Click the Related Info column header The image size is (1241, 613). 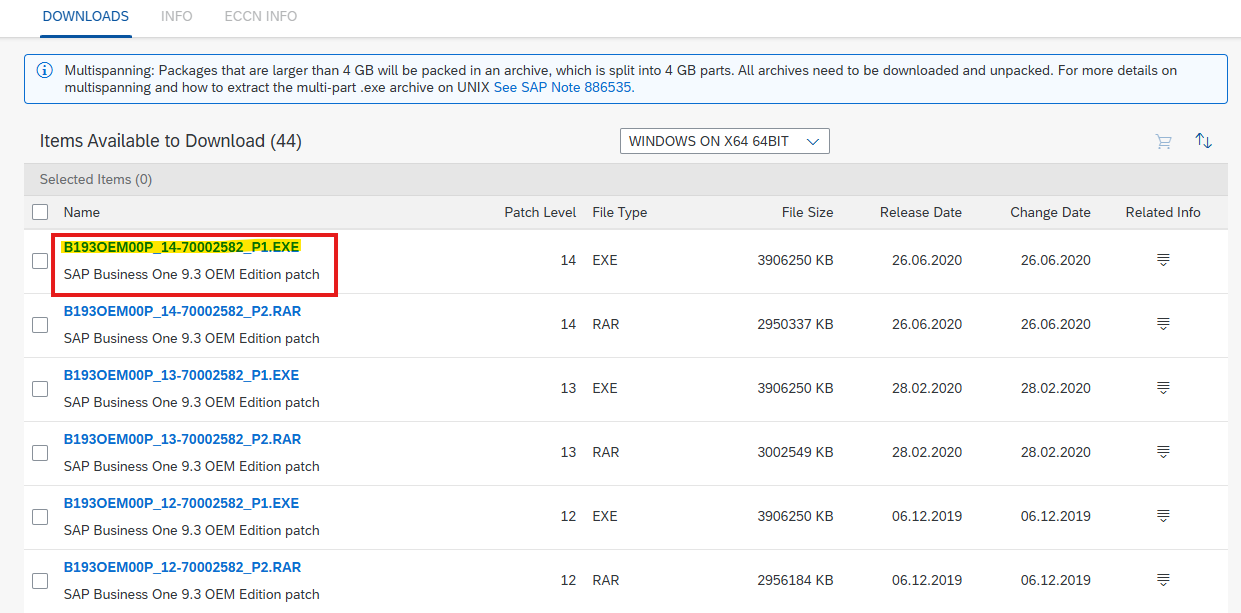pyautogui.click(x=1163, y=212)
